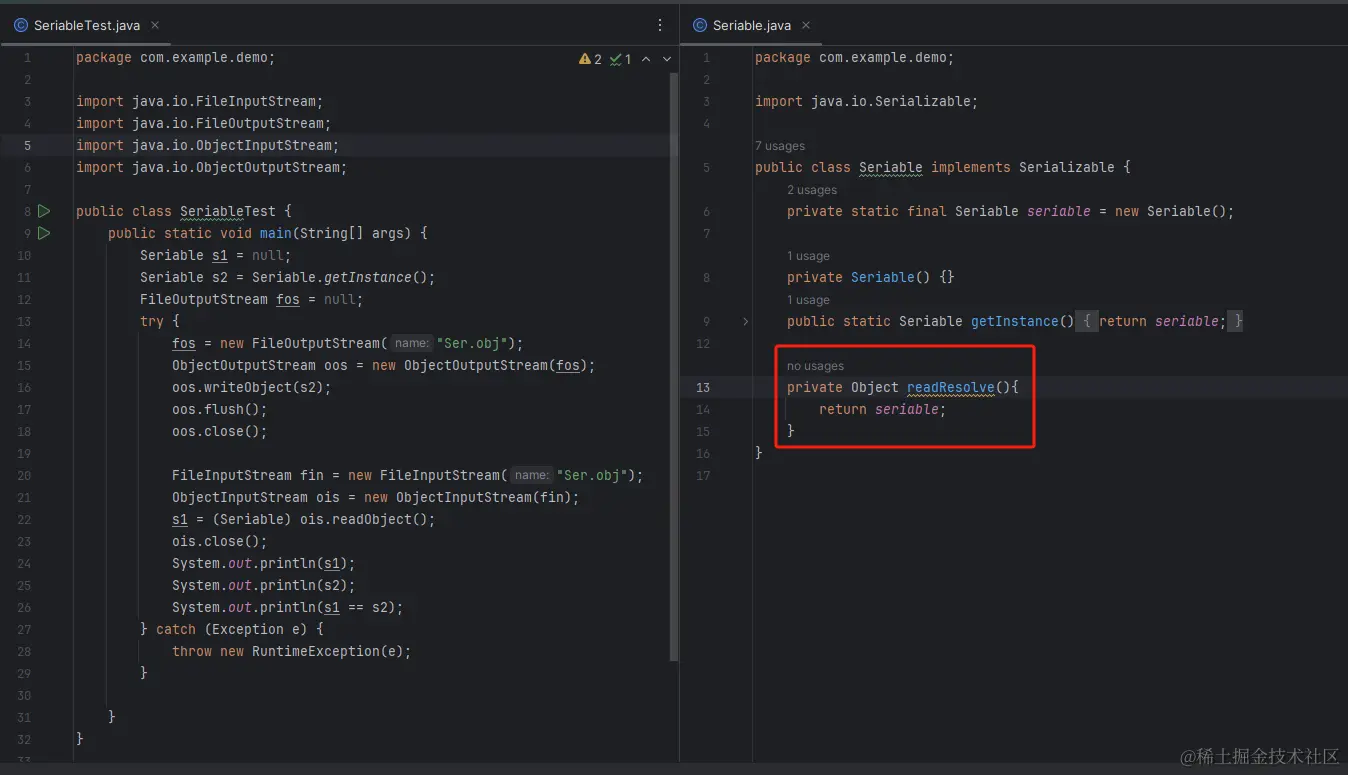The height and width of the screenshot is (775, 1348).
Task: Click the "import java.io.ObjectOutputStream;" line
Action: [x=212, y=167]
